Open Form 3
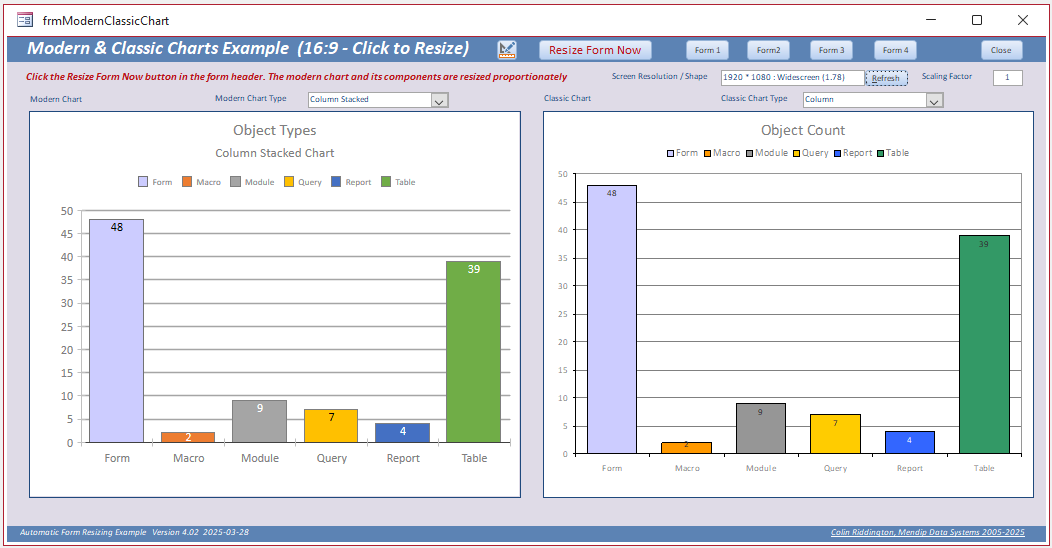The image size is (1052, 548). (831, 50)
